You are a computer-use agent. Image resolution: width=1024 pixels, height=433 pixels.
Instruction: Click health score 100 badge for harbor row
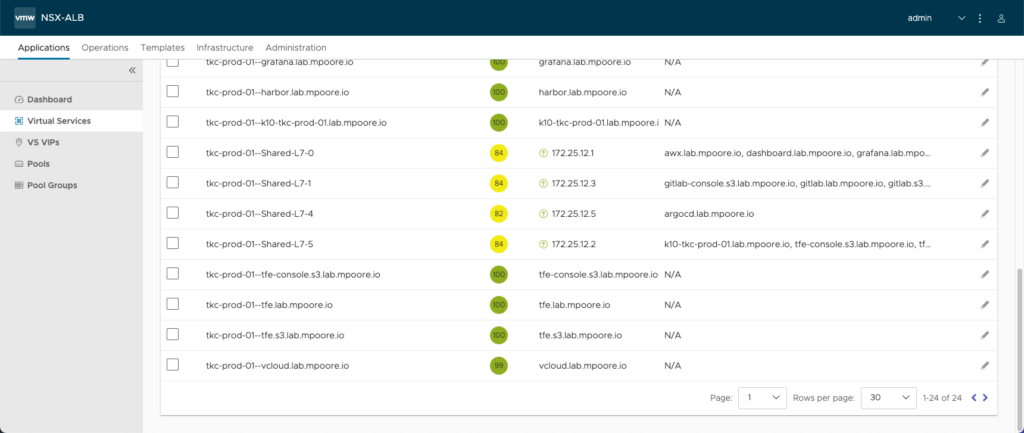(x=499, y=93)
